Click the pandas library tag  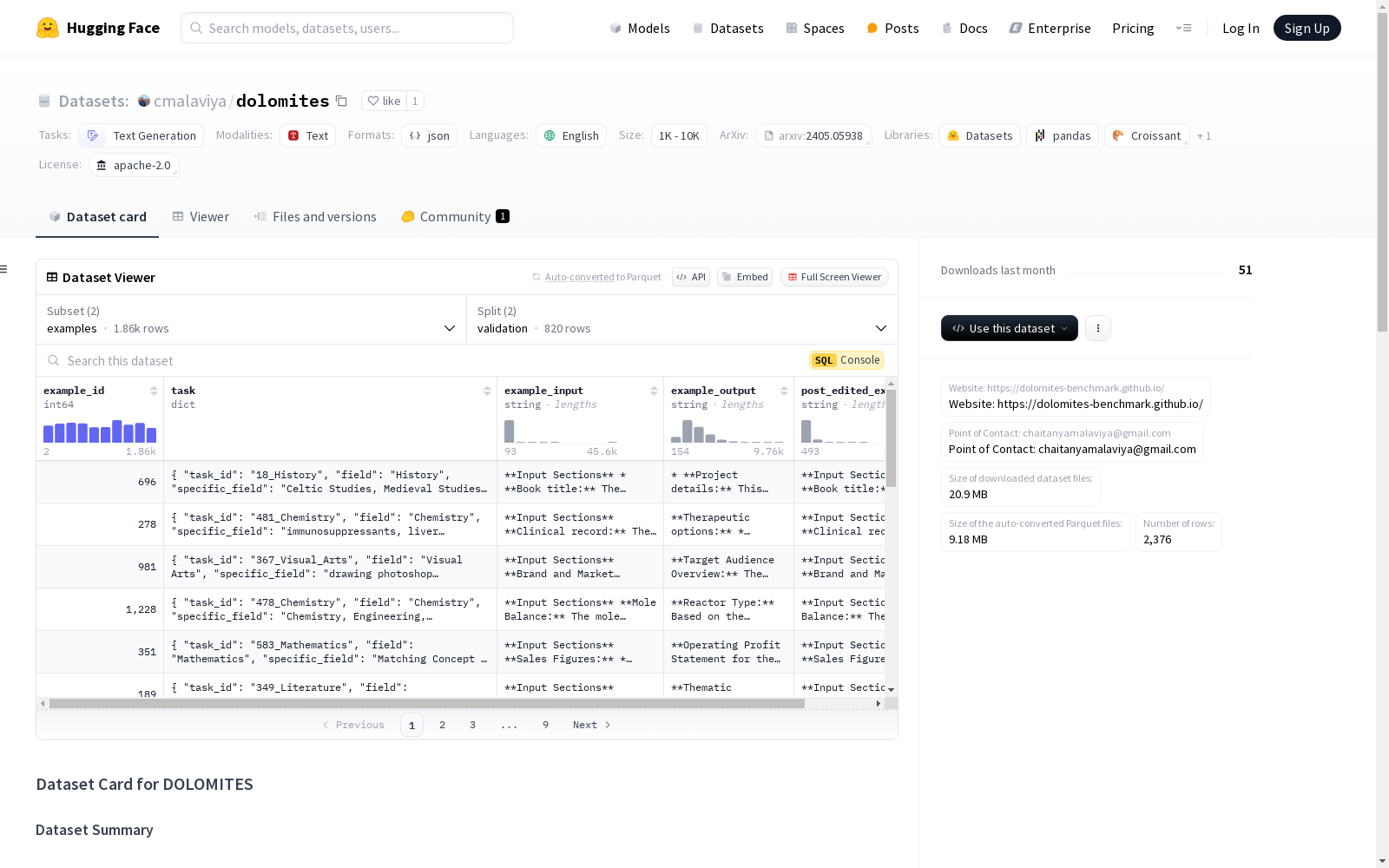[x=1063, y=135]
